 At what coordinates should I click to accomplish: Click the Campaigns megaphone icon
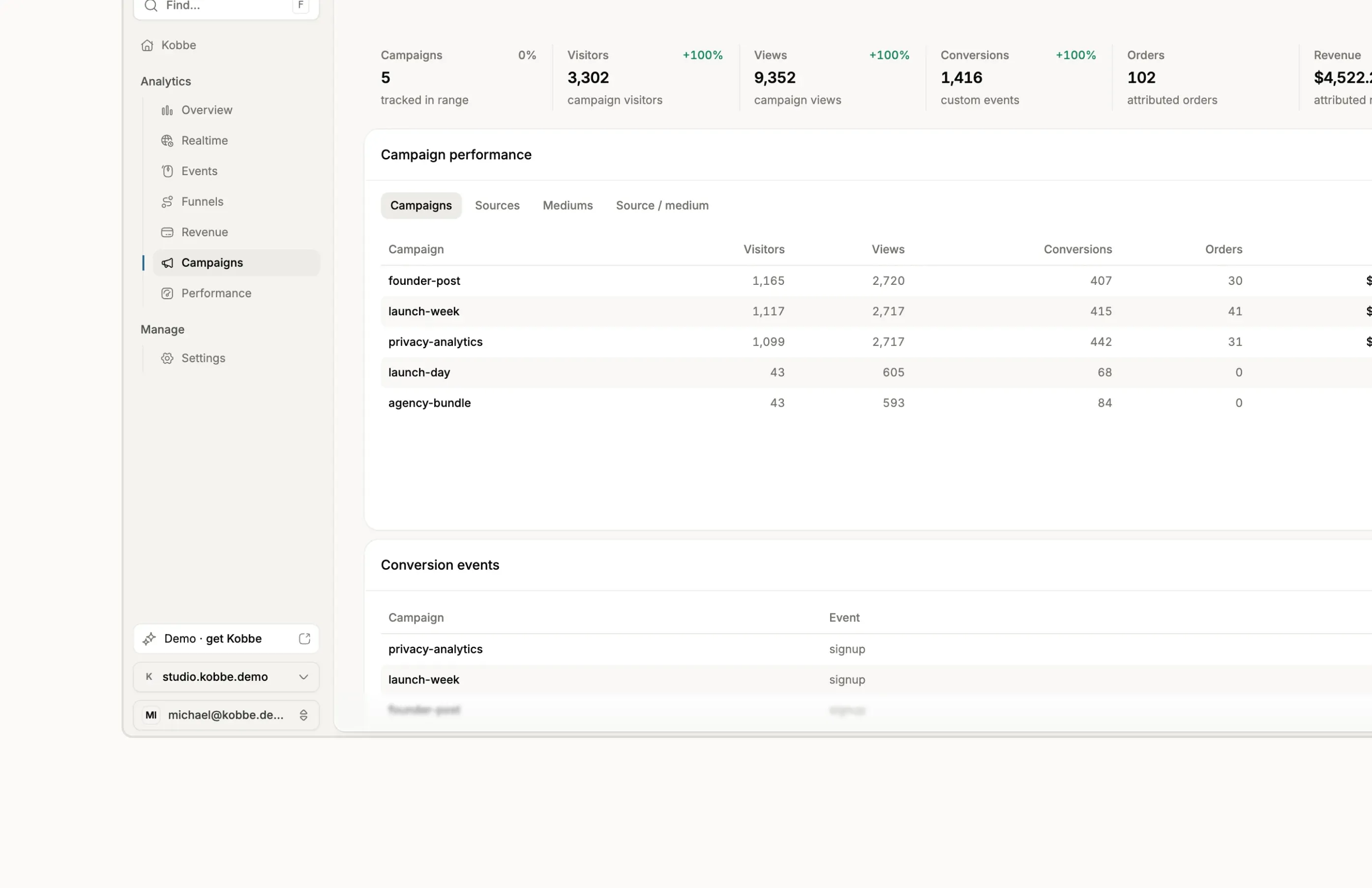click(167, 263)
